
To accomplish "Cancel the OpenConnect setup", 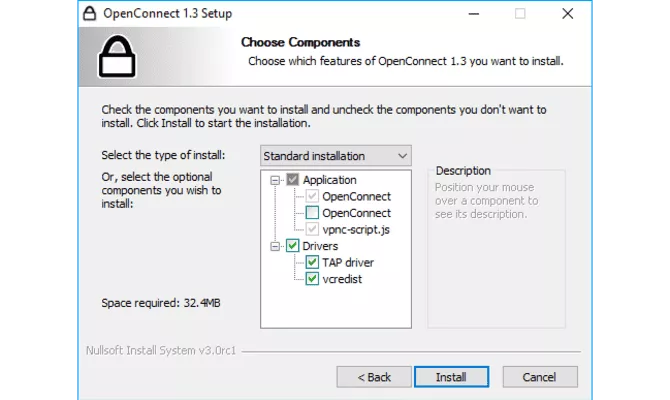I will [x=541, y=377].
